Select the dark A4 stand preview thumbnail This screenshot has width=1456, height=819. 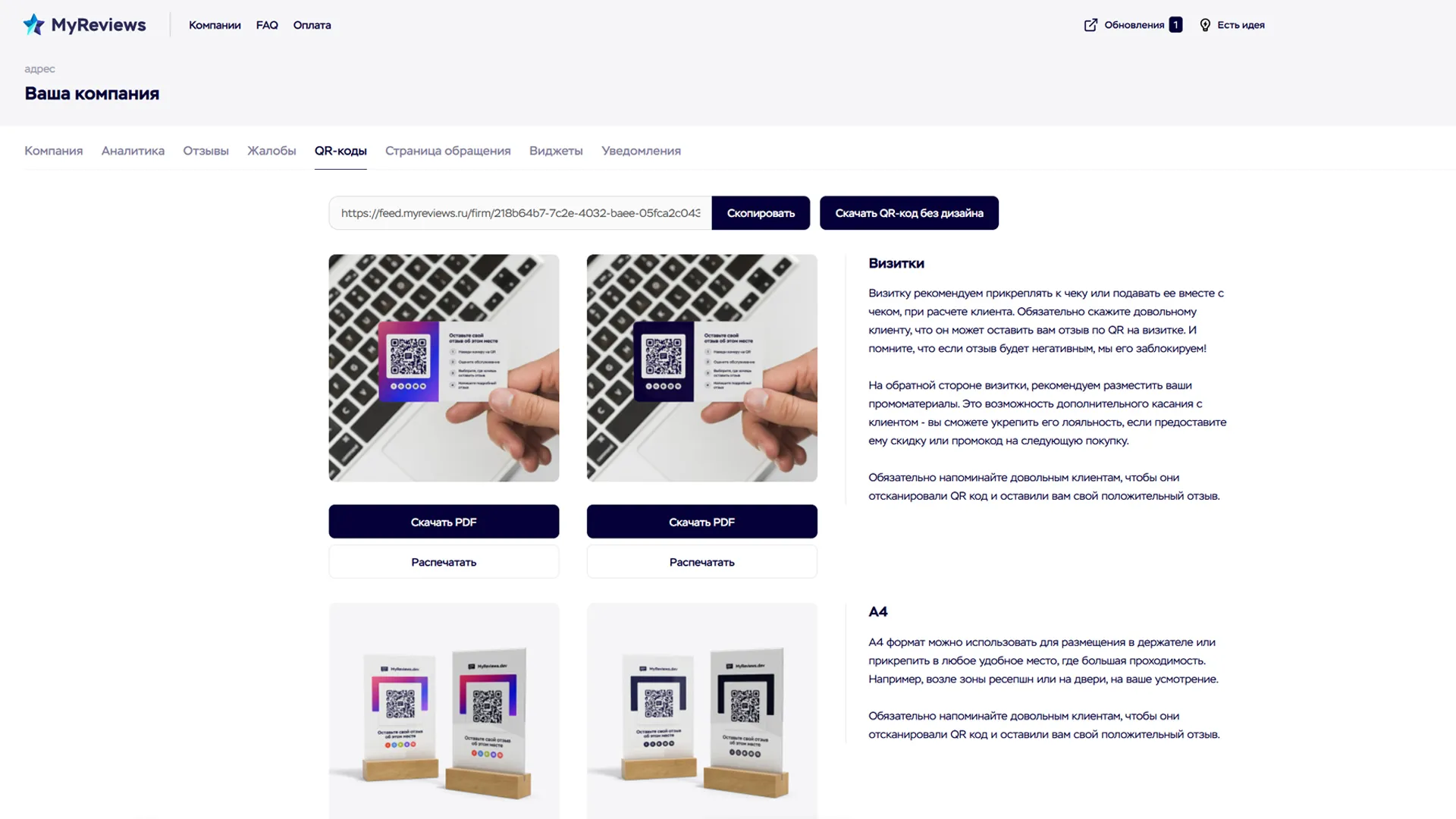pyautogui.click(x=701, y=711)
